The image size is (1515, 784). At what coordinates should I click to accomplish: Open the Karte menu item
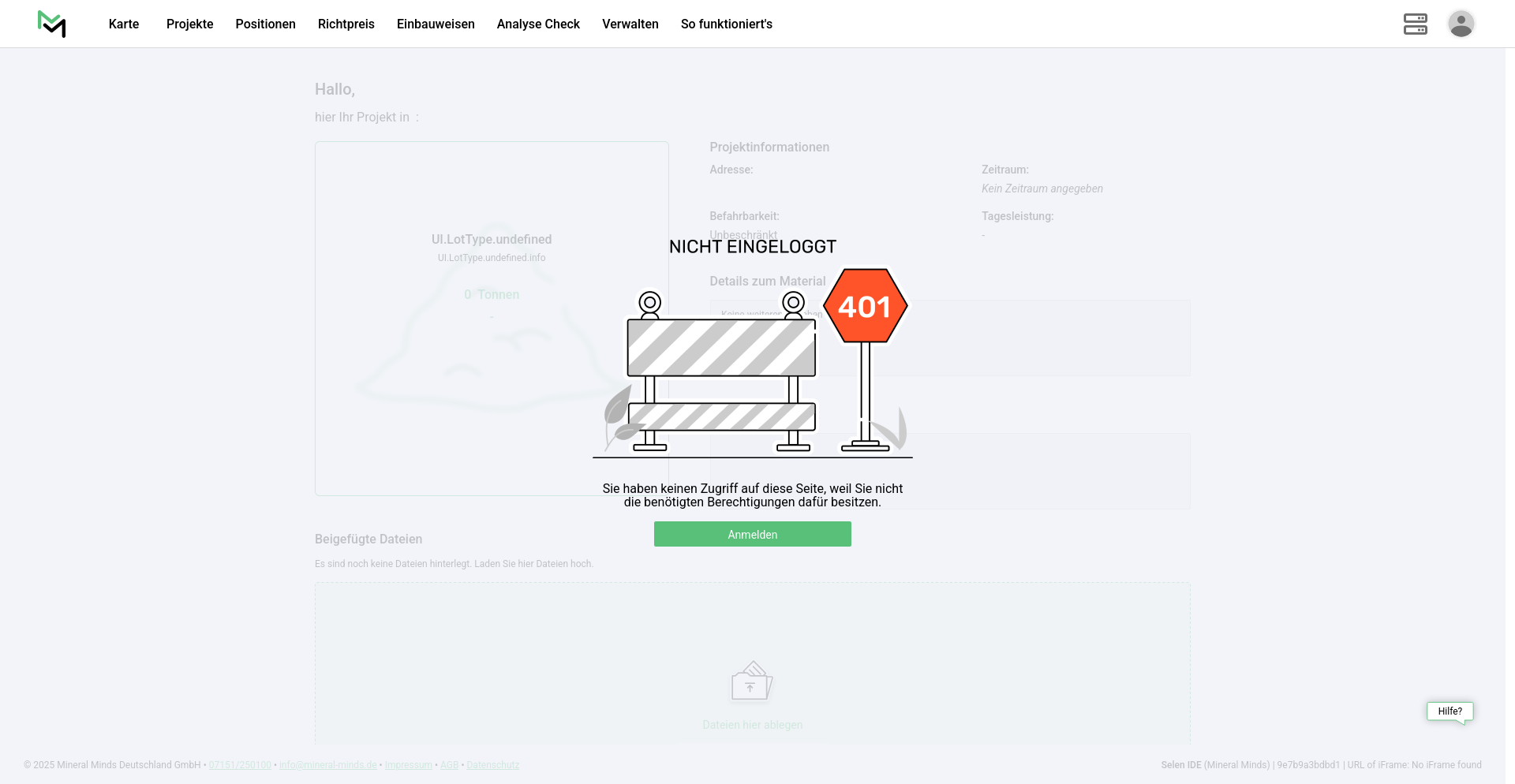coord(124,24)
